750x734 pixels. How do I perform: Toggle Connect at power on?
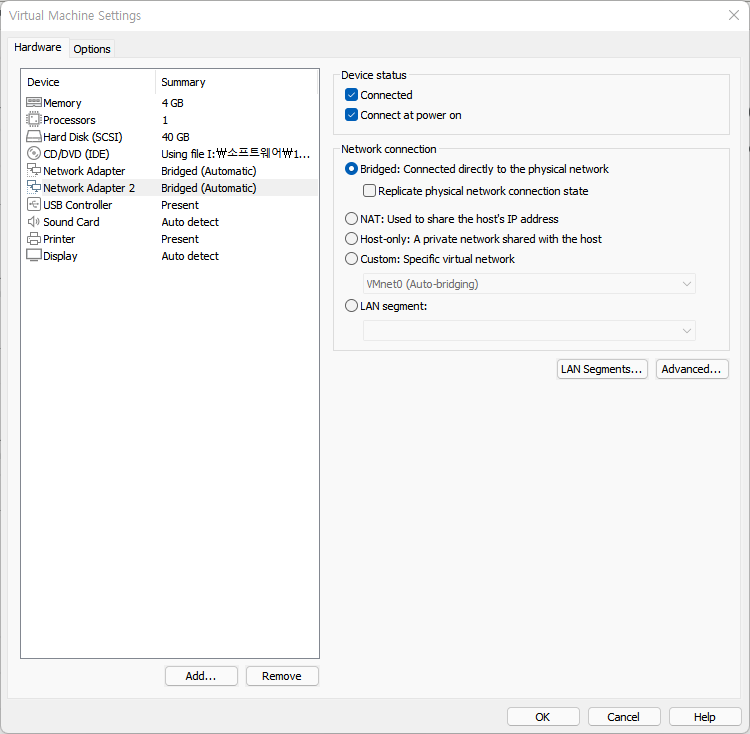click(351, 115)
